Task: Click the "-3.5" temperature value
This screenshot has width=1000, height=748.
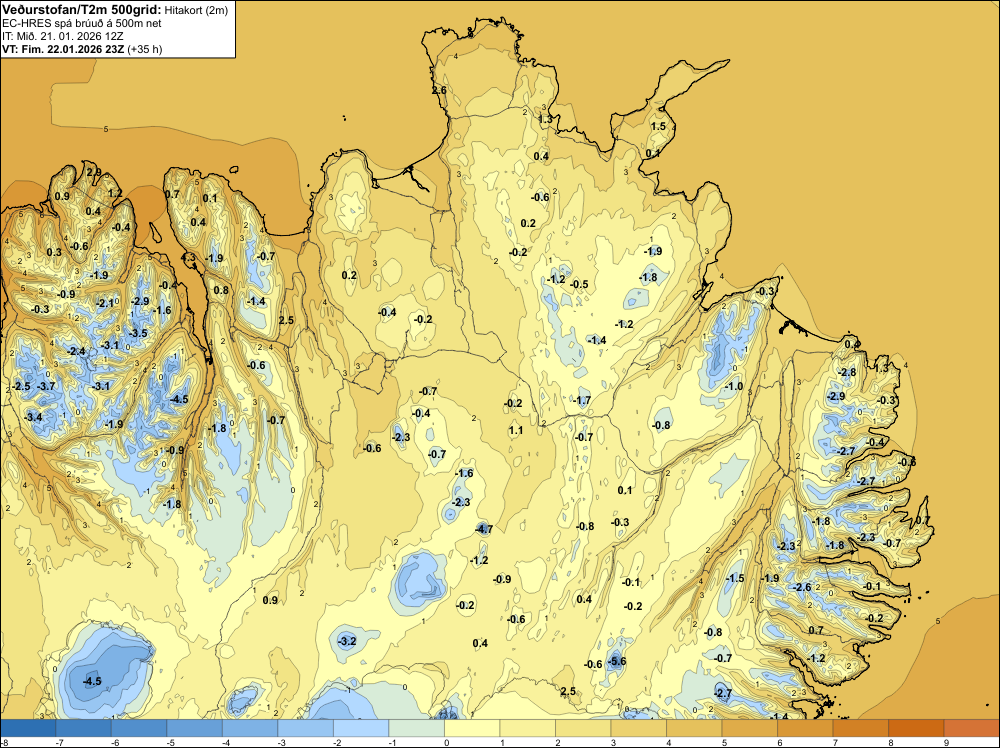Action: click(138, 333)
